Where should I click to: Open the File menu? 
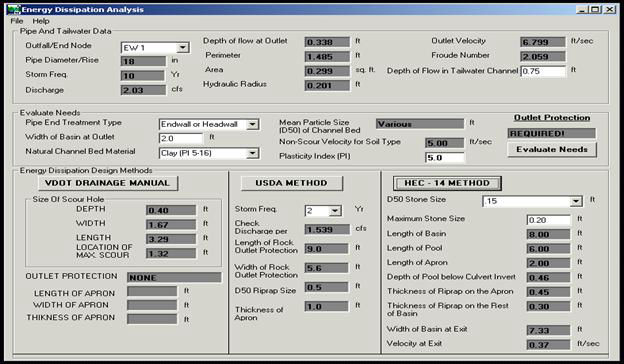pos(17,21)
